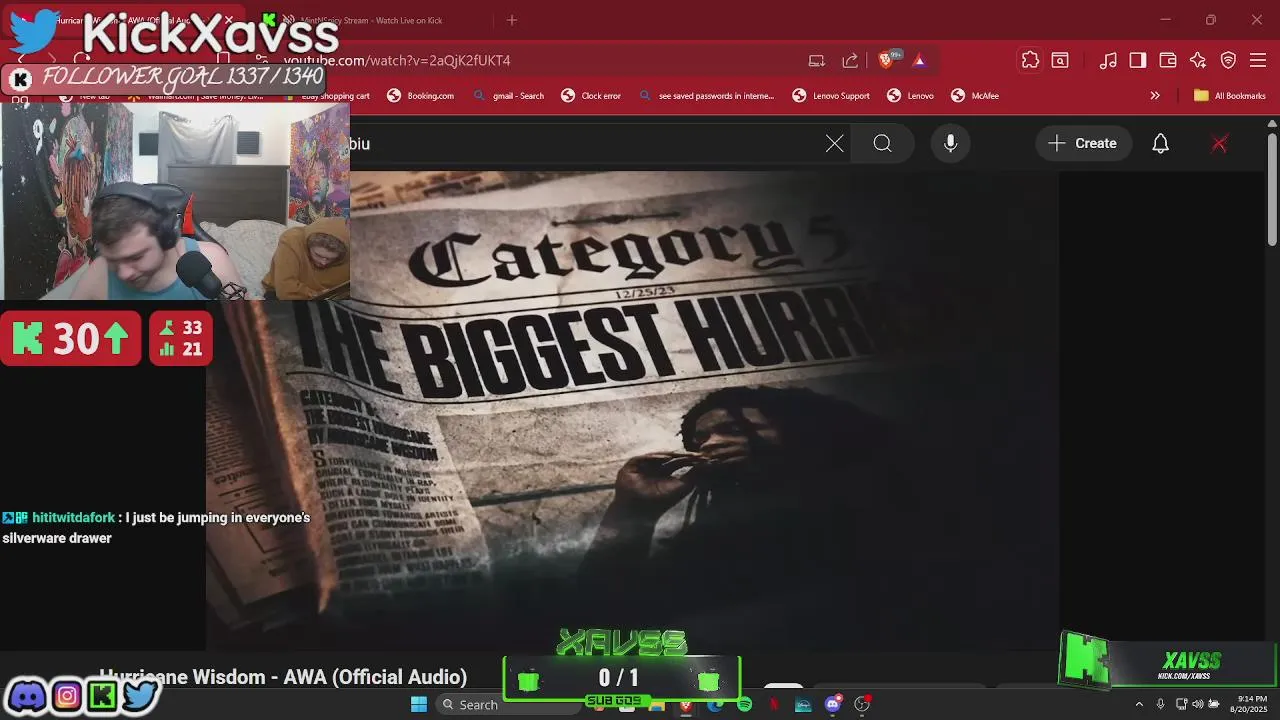The width and height of the screenshot is (1280, 720).
Task: Show hidden bookmarks overflow chevron
Action: (1155, 96)
